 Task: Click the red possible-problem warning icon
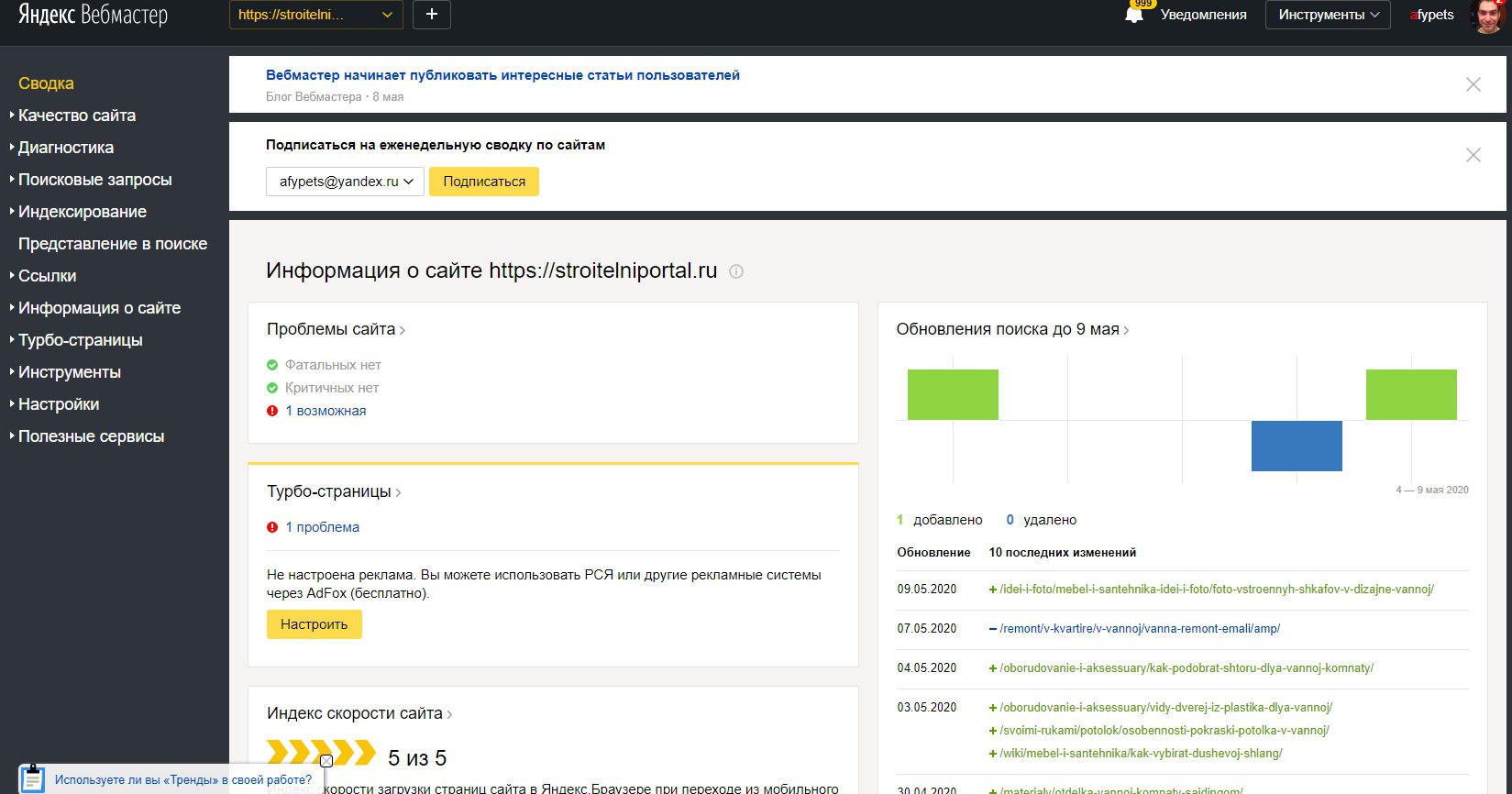(x=272, y=411)
